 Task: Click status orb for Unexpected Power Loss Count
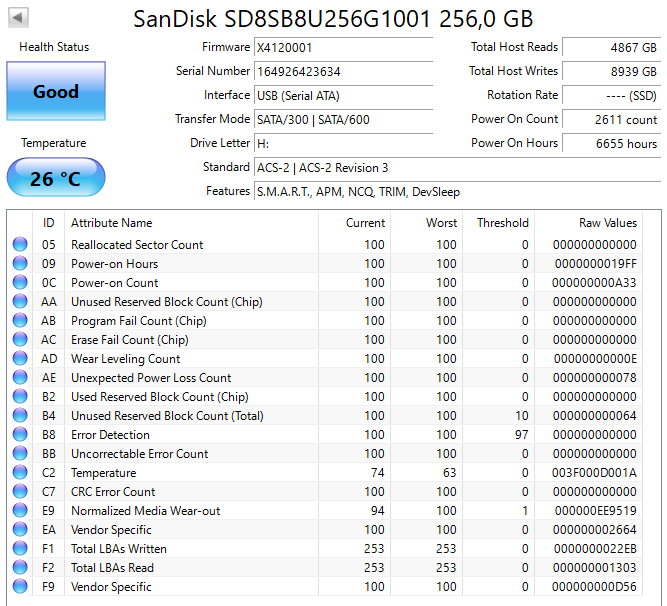[20, 378]
